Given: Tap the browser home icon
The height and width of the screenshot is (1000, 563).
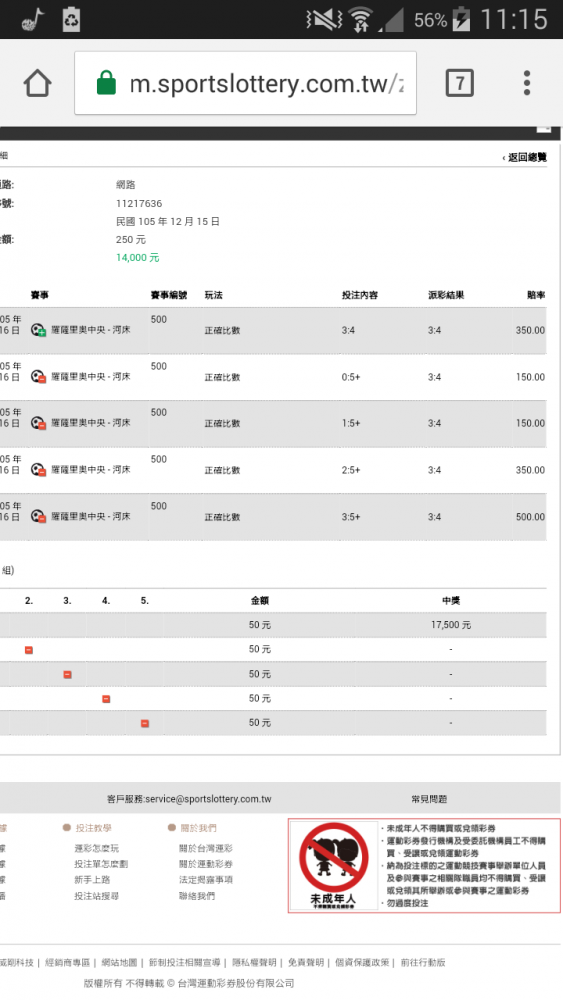Looking at the screenshot, I should tap(38, 84).
